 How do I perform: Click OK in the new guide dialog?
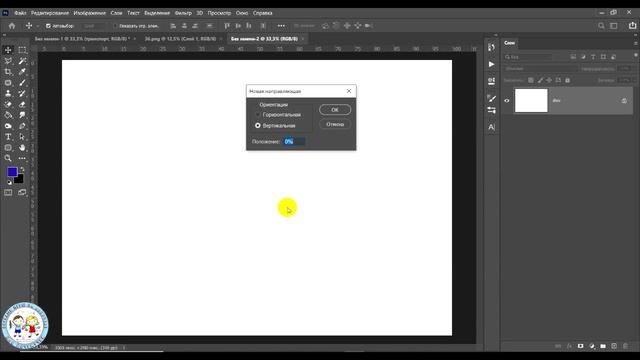pyautogui.click(x=335, y=110)
